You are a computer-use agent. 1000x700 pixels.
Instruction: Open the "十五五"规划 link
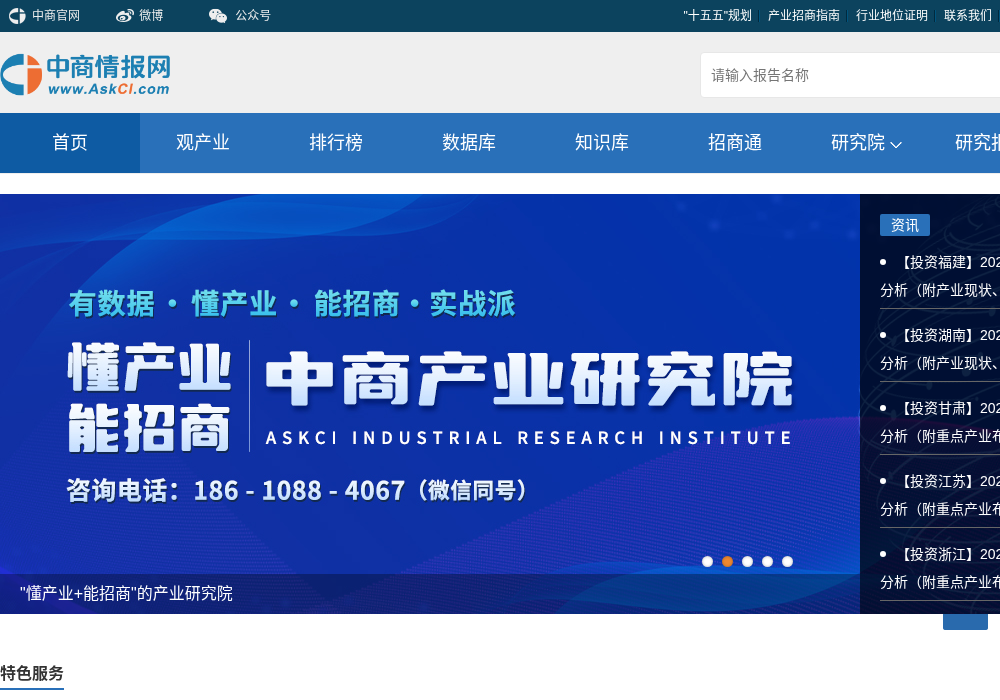coord(717,15)
